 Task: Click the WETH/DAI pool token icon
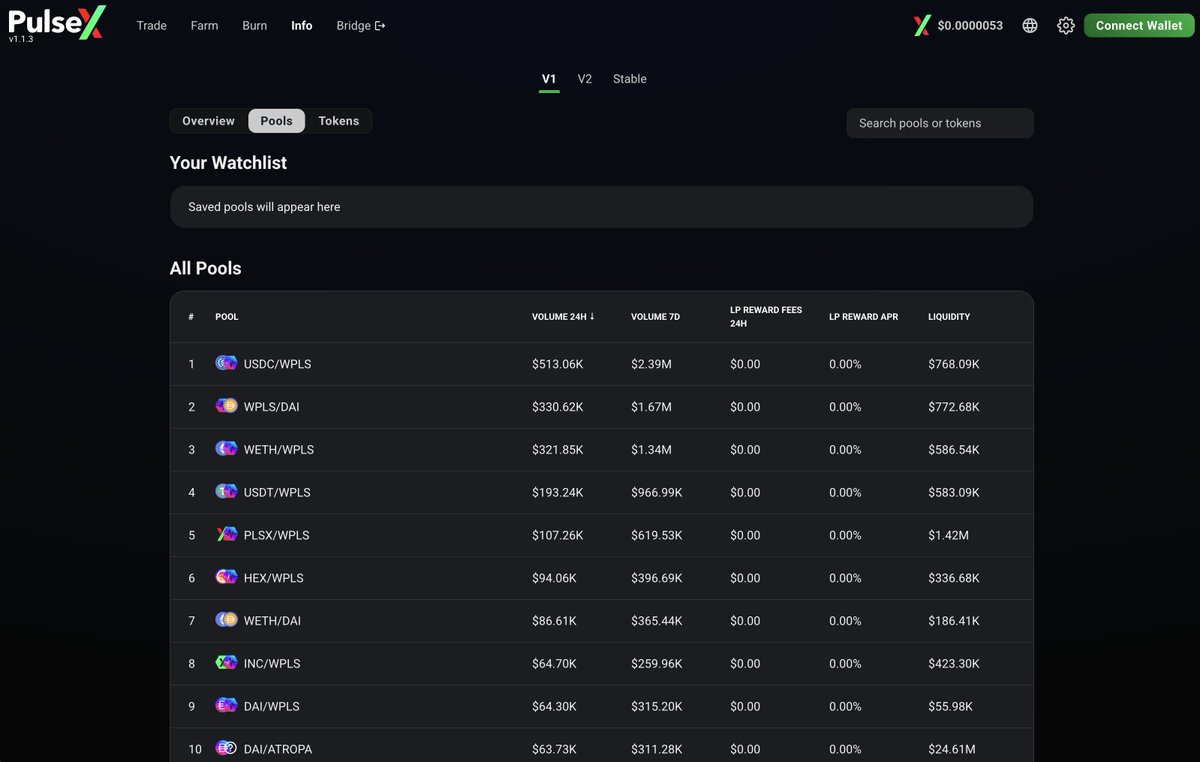226,621
